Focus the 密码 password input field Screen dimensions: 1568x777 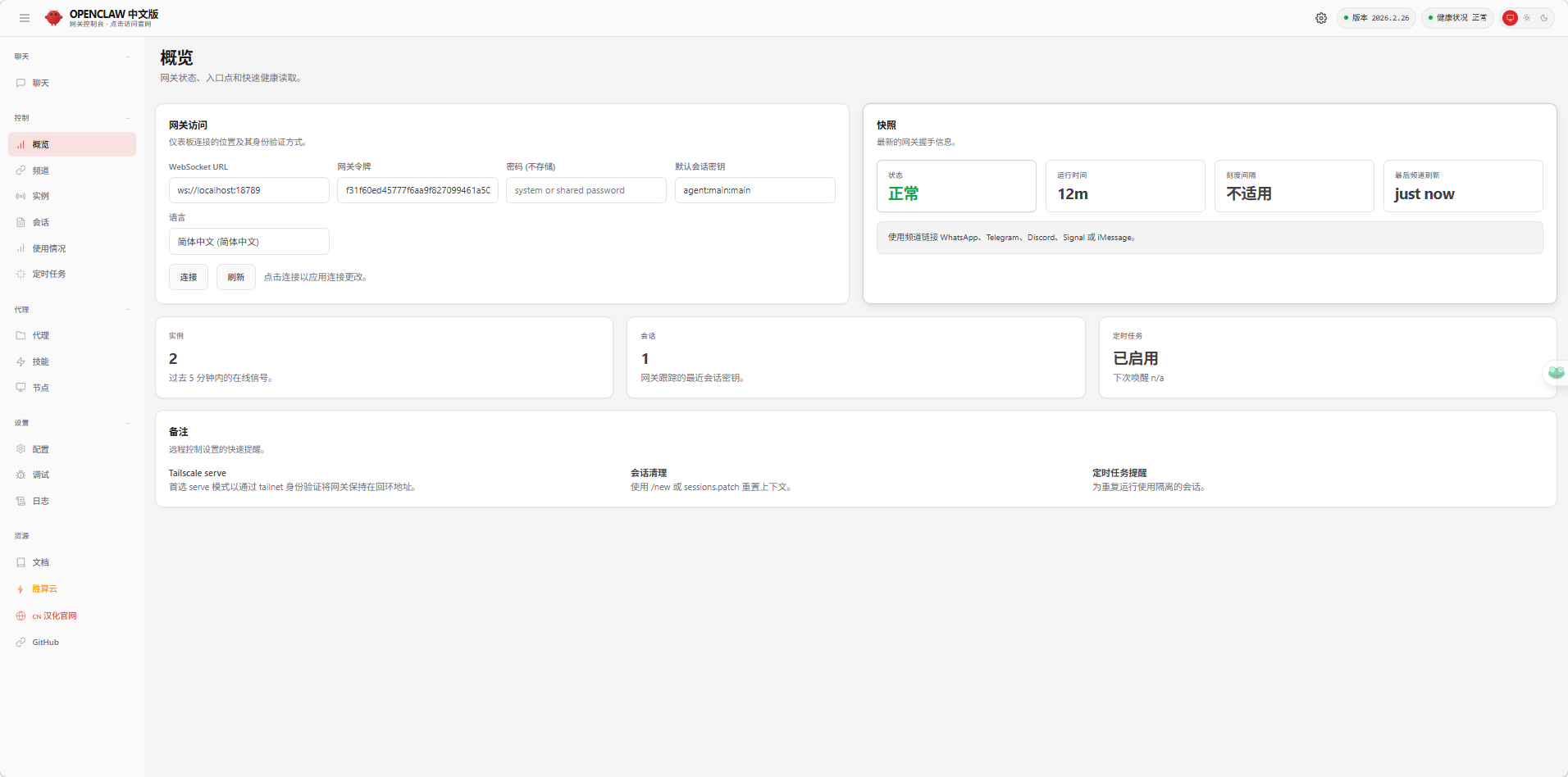point(586,190)
